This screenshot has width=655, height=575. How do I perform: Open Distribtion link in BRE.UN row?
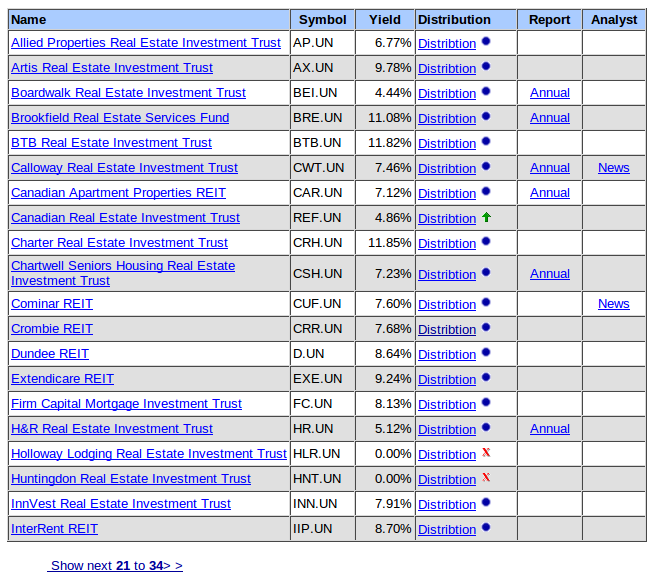[447, 119]
